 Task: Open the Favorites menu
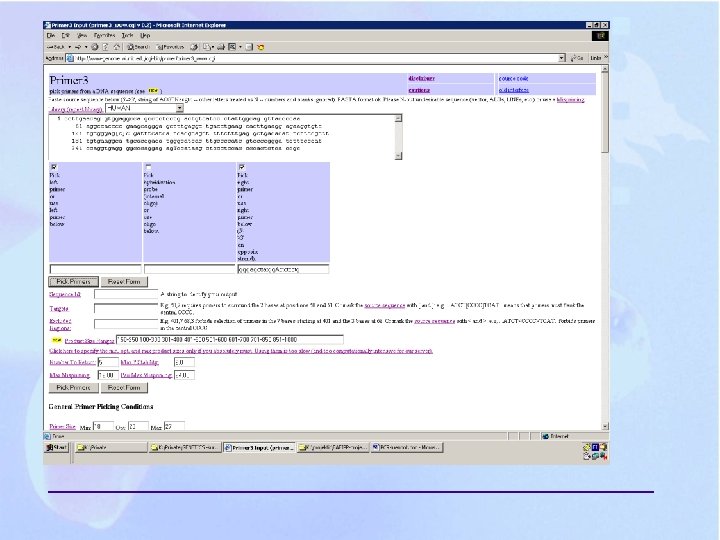pyautogui.click(x=104, y=35)
